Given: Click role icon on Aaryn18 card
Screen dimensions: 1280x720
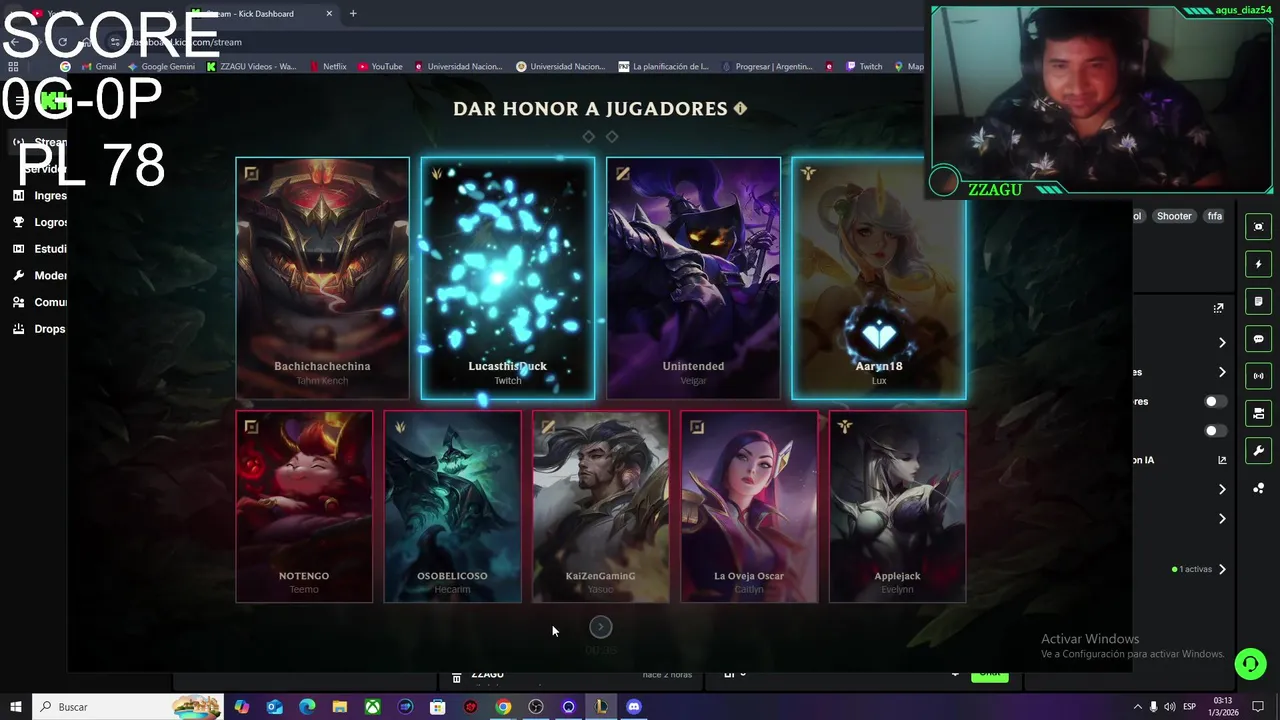Looking at the screenshot, I should click(808, 174).
